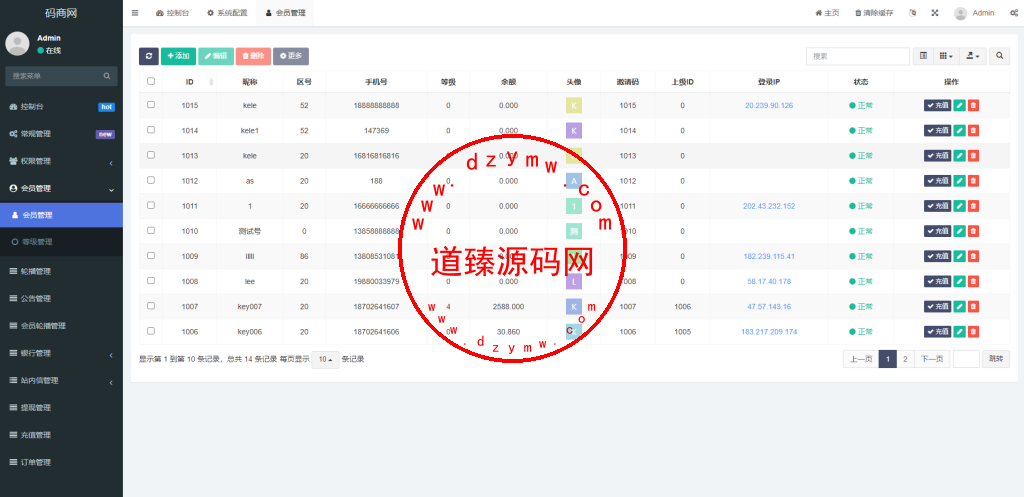
Task: Expand the 权限管理 sidebar menu
Action: 61,161
